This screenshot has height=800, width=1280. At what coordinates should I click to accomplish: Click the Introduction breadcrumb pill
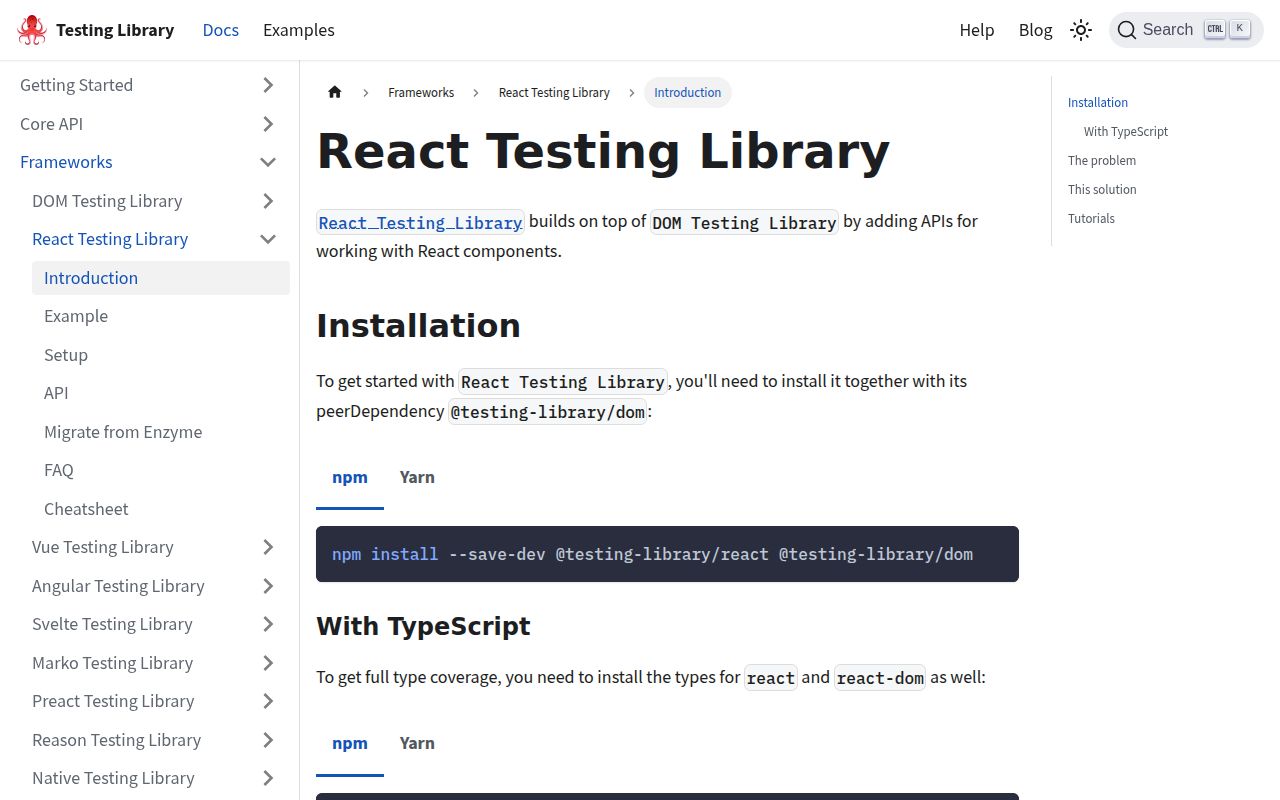tap(688, 92)
